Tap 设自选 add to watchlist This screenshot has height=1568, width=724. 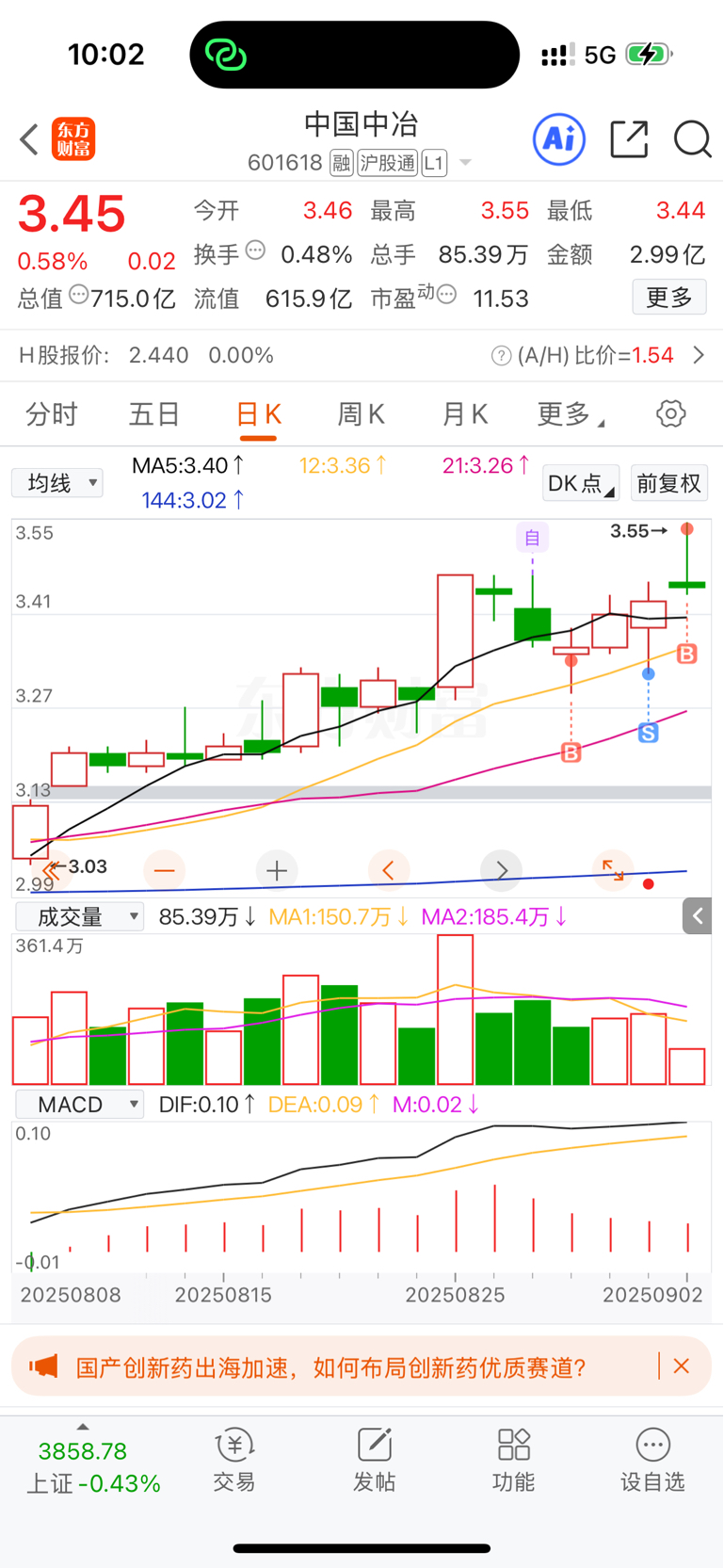(652, 1461)
